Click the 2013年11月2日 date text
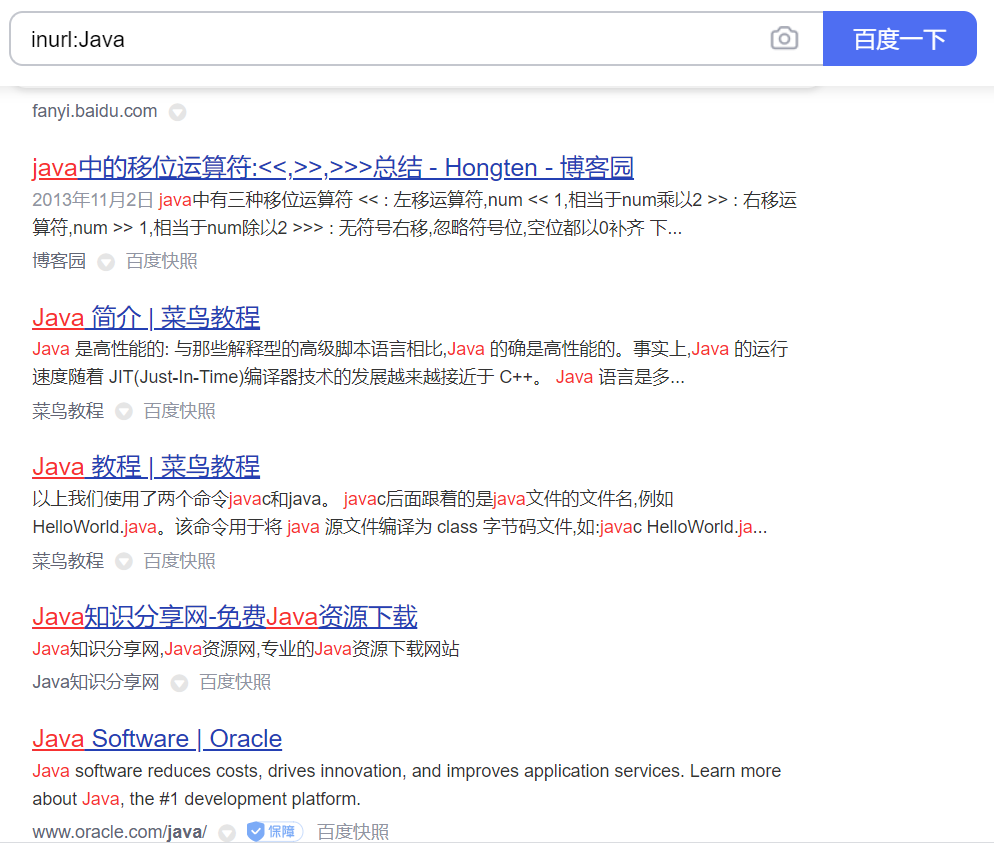The height and width of the screenshot is (846, 994). pos(93,200)
